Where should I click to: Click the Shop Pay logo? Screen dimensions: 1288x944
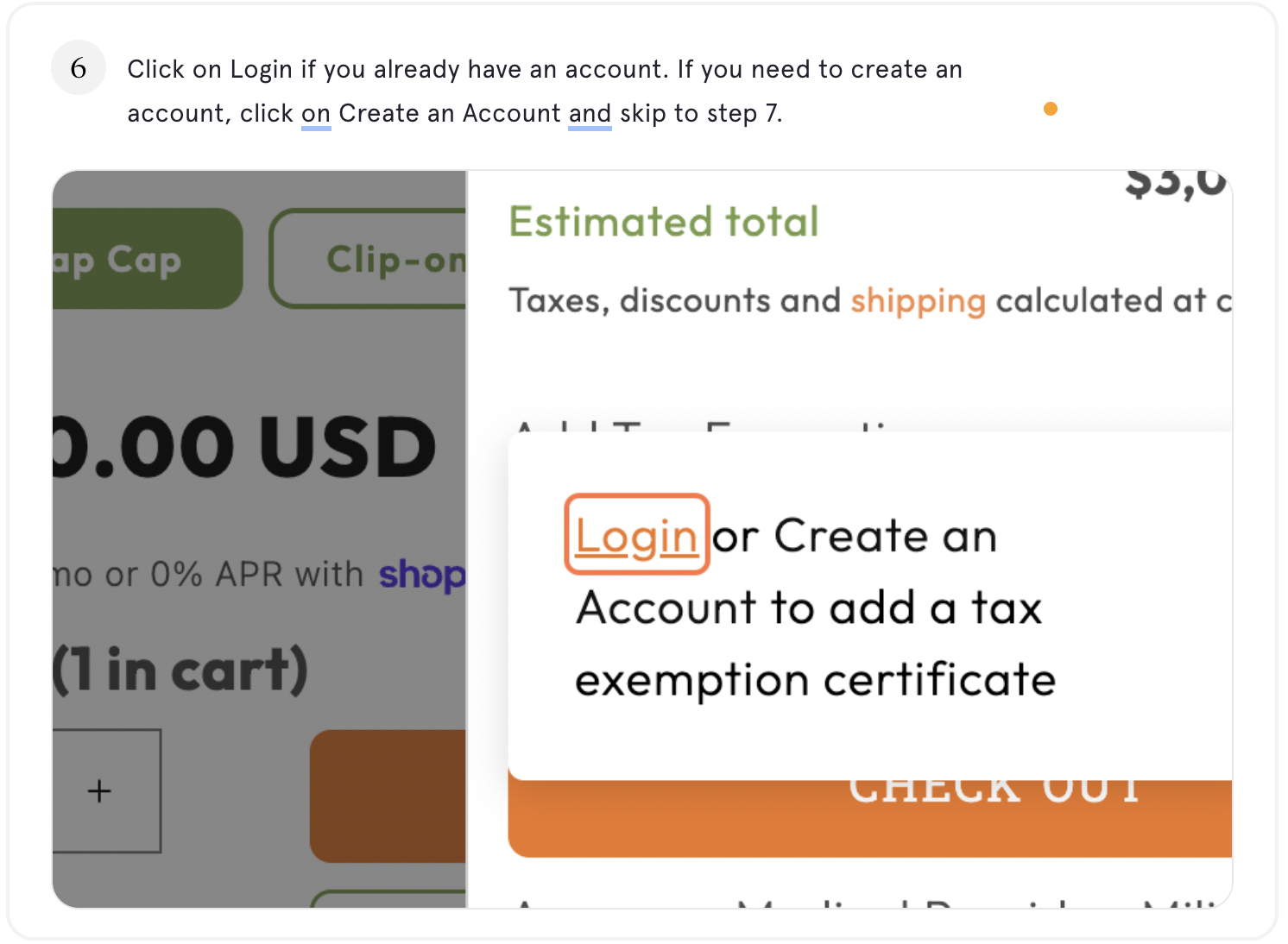[x=422, y=575]
